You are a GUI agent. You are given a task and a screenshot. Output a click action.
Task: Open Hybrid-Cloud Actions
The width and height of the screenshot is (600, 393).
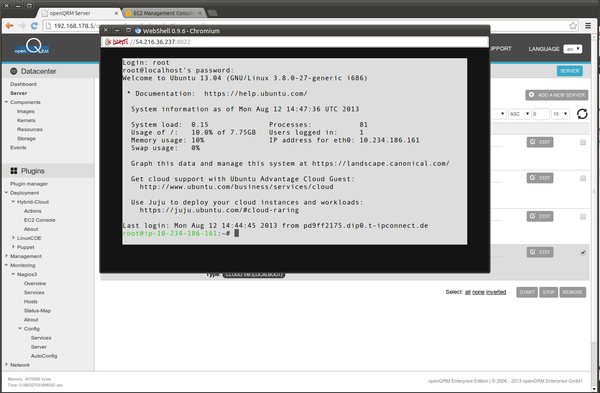tap(33, 211)
